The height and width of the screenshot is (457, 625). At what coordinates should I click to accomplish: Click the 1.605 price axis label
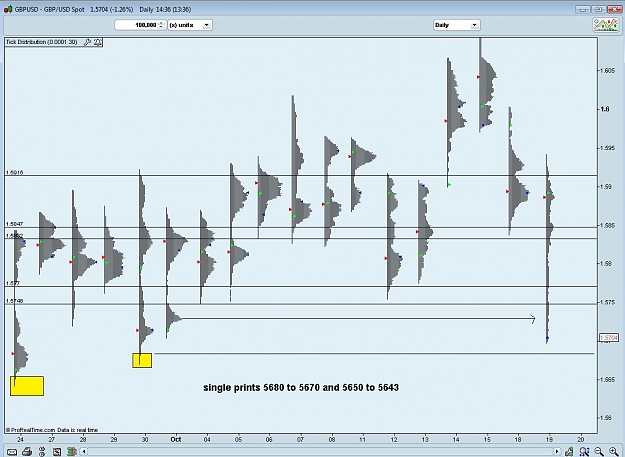[609, 71]
